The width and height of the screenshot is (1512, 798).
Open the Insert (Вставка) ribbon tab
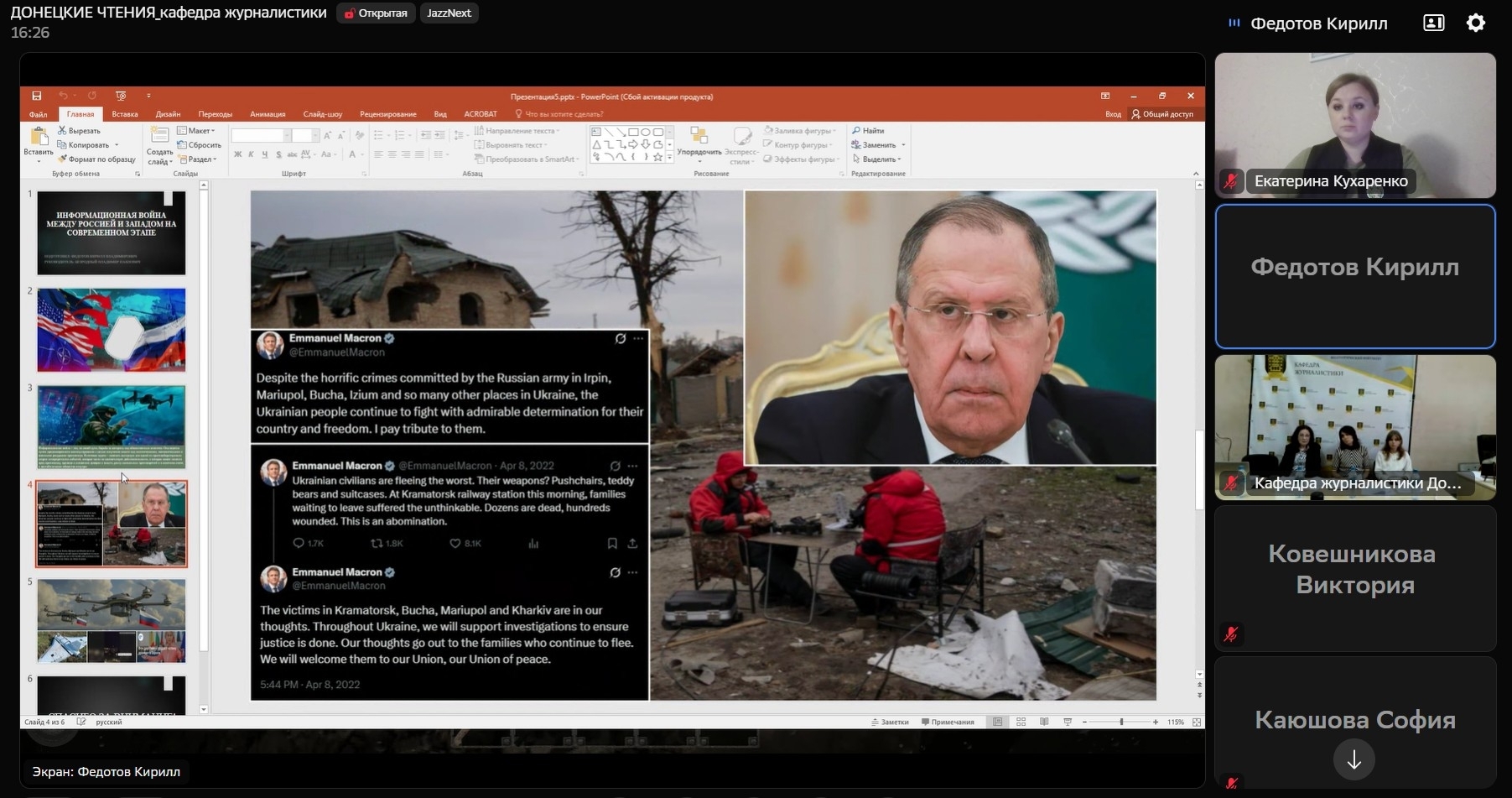click(124, 114)
